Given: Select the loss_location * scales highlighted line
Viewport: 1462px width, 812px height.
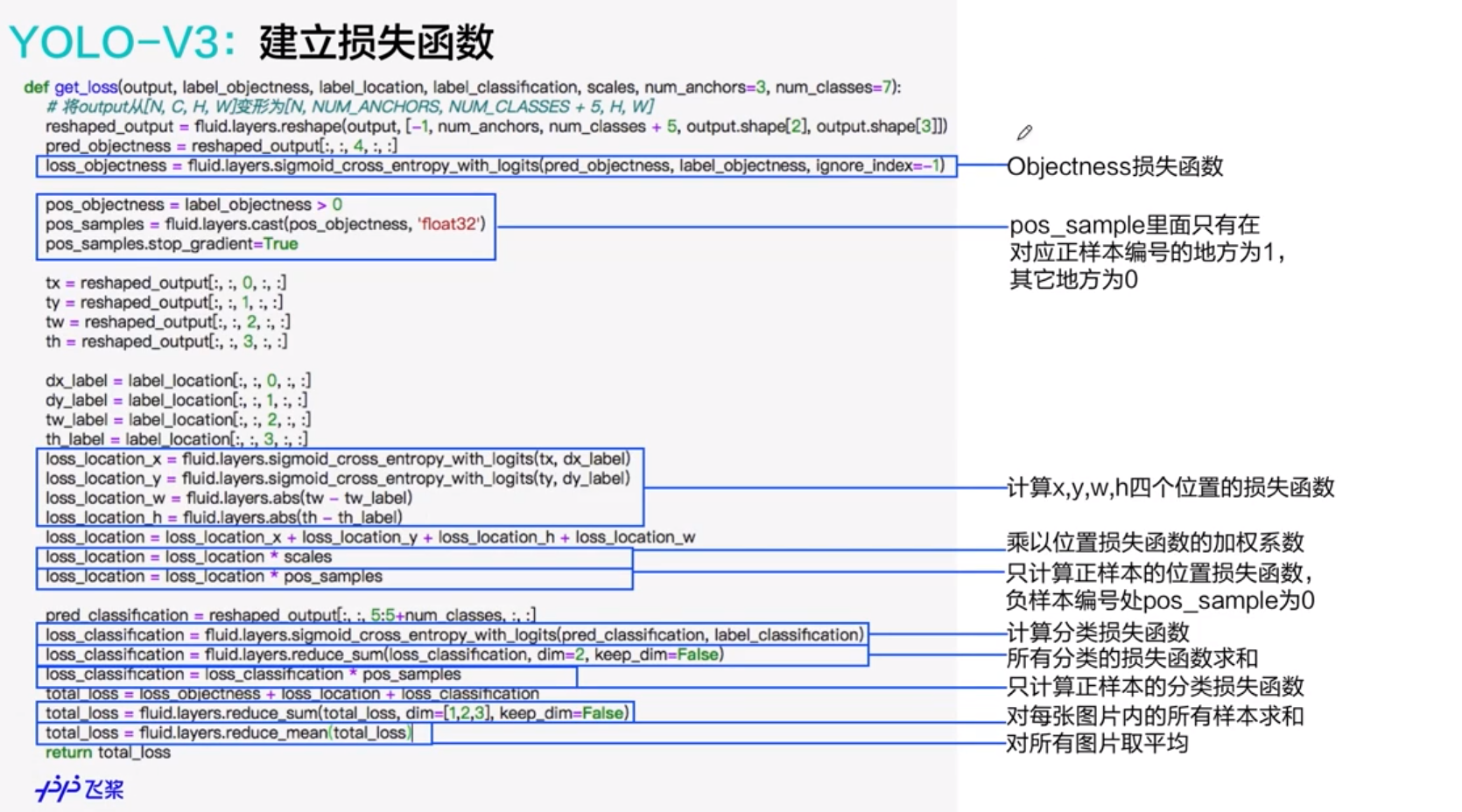Looking at the screenshot, I should (189, 556).
